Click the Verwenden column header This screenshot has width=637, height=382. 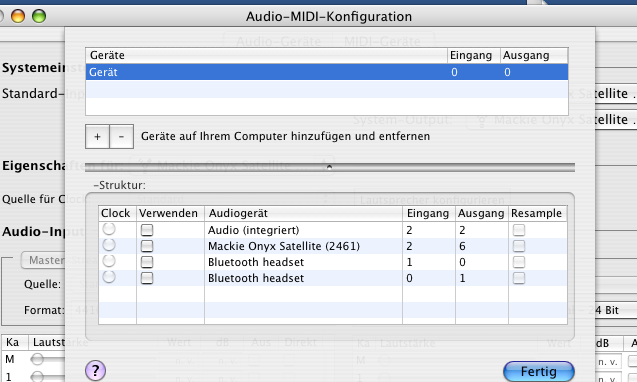coord(170,213)
